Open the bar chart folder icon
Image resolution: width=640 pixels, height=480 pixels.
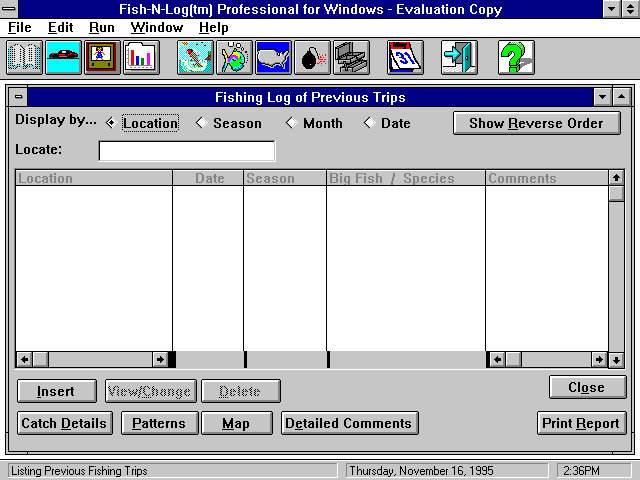pos(141,58)
